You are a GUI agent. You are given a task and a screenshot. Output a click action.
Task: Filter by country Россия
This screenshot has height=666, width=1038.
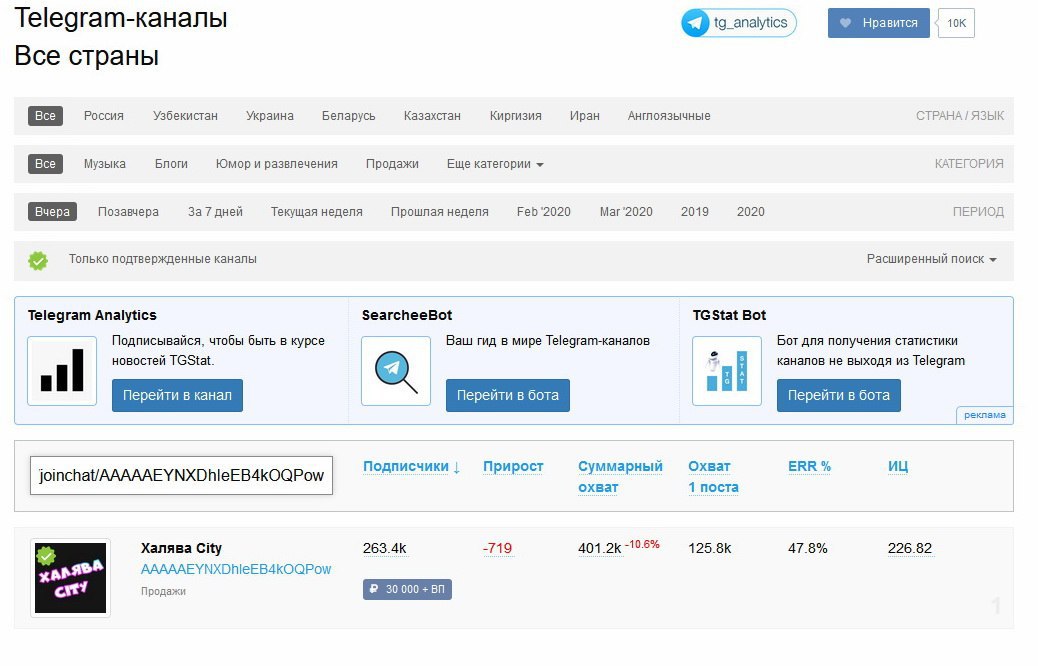[x=103, y=116]
